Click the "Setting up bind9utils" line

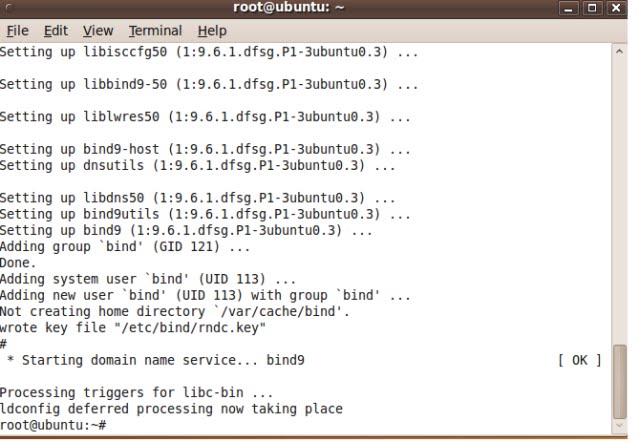pos(205,214)
